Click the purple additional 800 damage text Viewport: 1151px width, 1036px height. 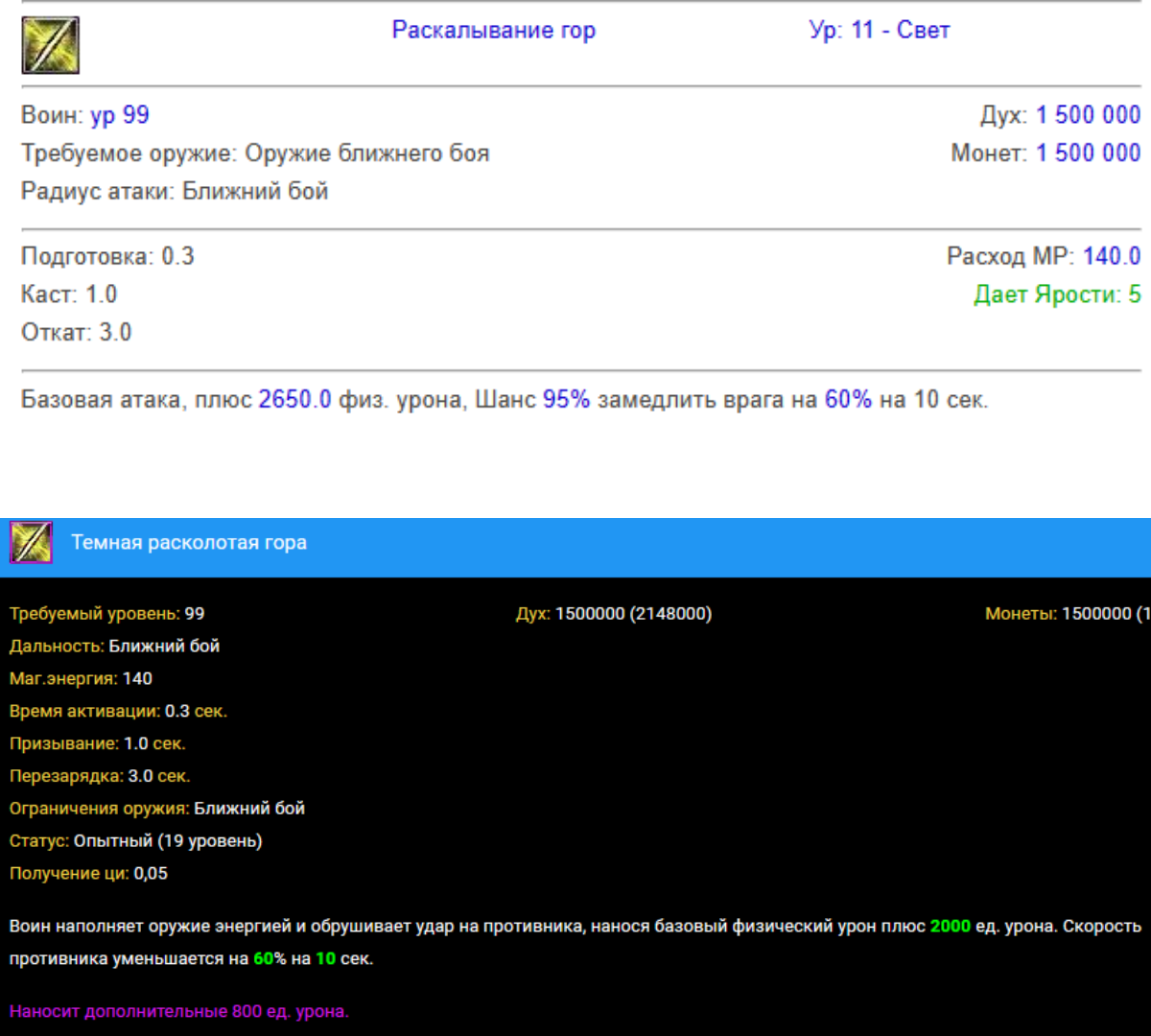[x=179, y=1012]
